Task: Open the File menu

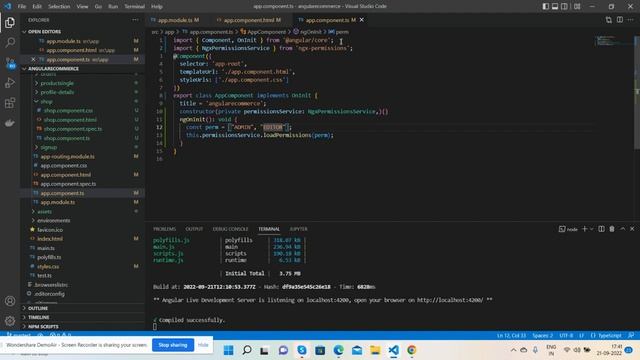Action: [22, 7]
